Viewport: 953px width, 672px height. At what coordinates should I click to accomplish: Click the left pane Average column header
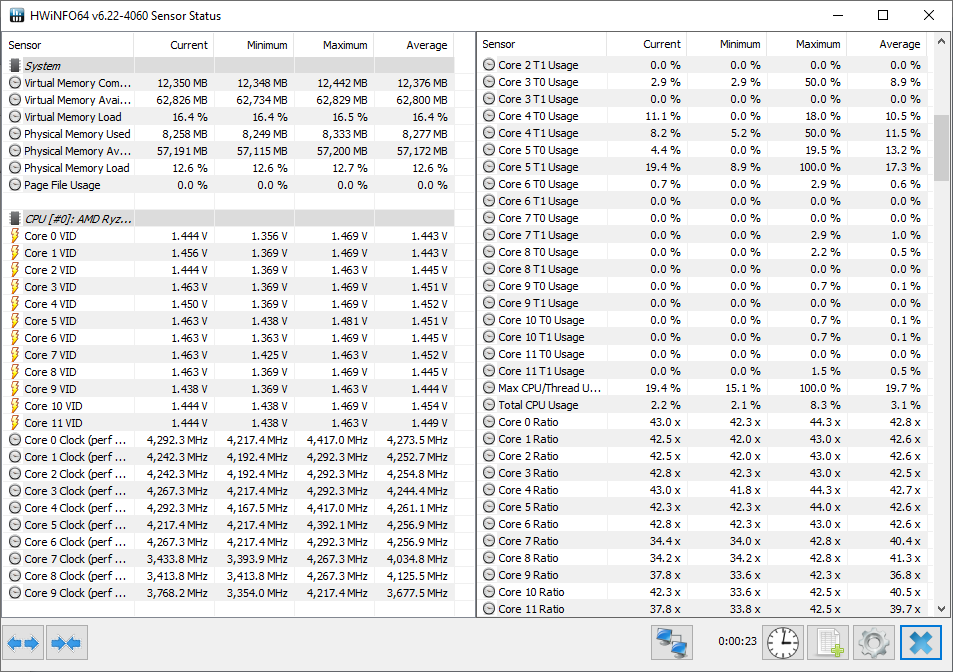pyautogui.click(x=415, y=45)
